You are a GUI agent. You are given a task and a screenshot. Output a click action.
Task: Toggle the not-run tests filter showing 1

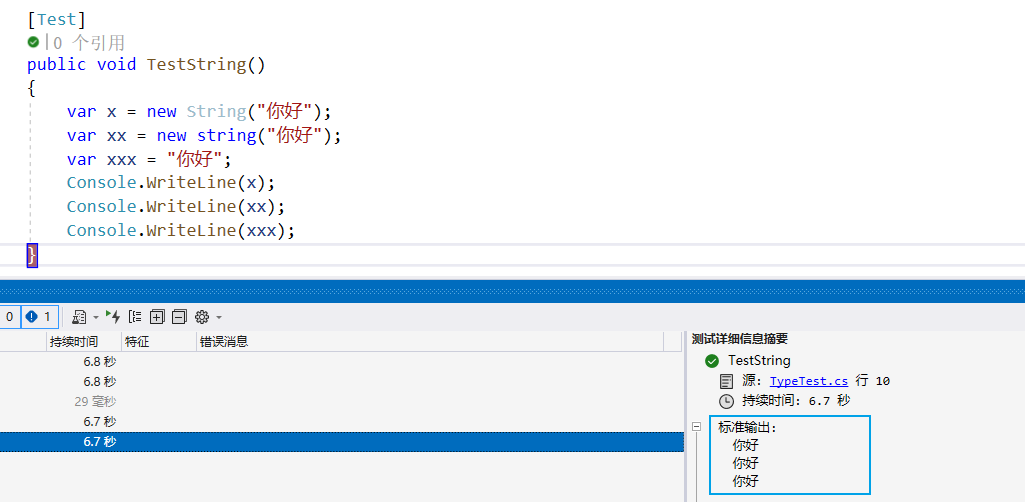[x=40, y=317]
